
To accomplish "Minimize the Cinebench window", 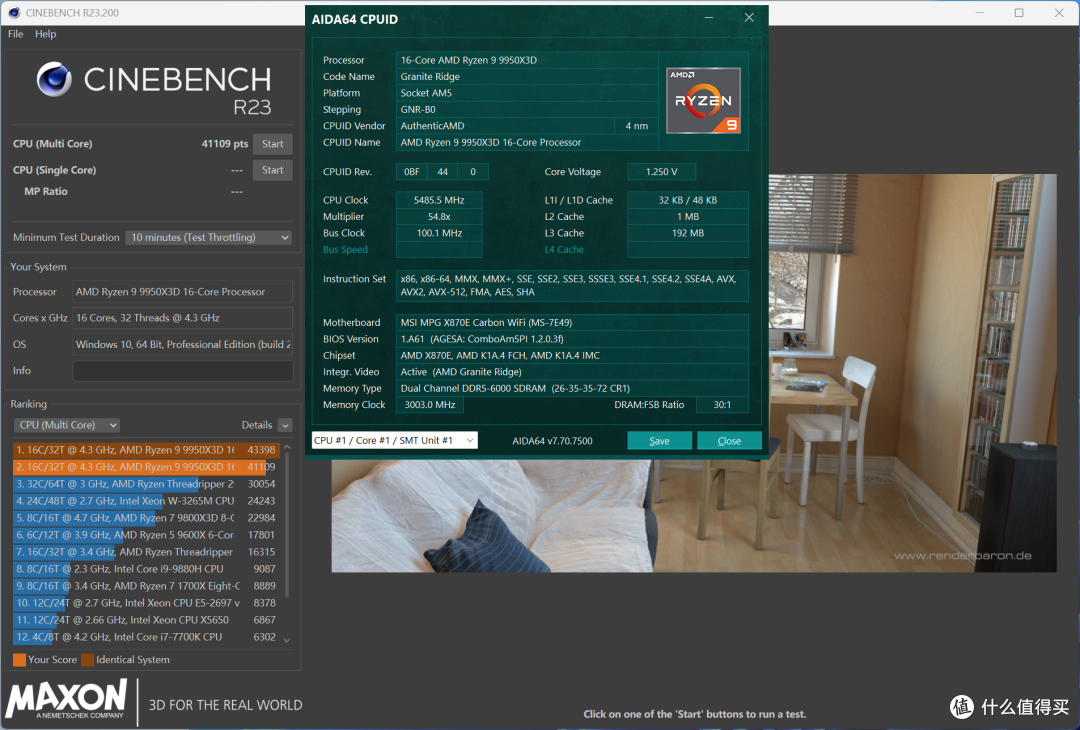I will [980, 12].
